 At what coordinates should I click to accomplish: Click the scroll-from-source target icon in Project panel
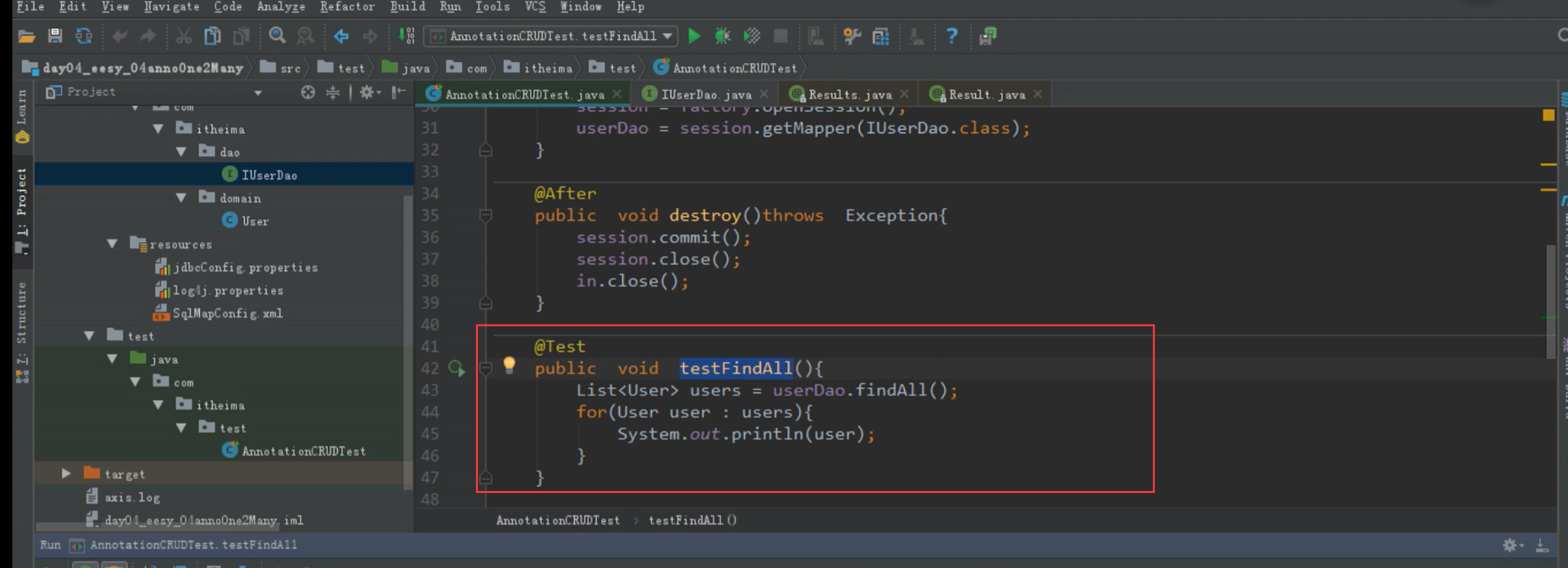click(308, 92)
